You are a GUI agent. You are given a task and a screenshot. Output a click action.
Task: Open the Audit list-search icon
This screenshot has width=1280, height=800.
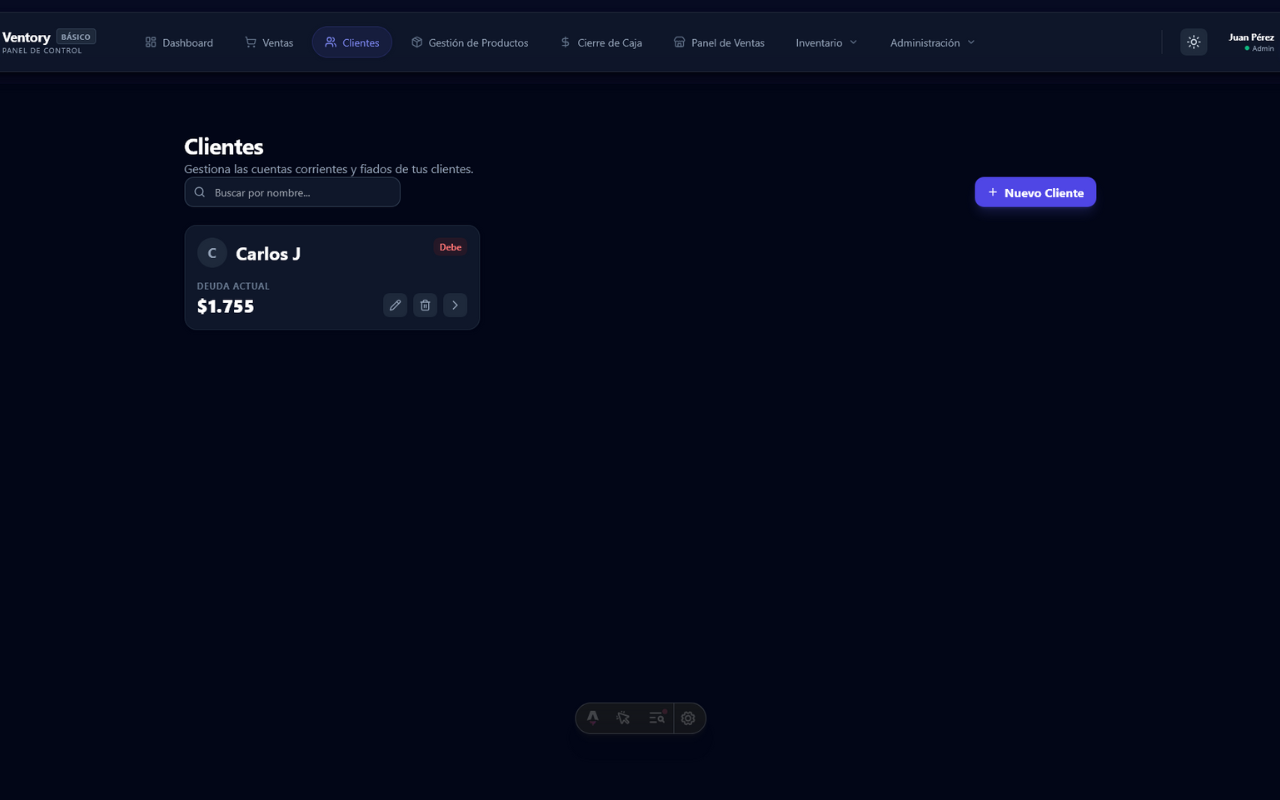(x=656, y=718)
